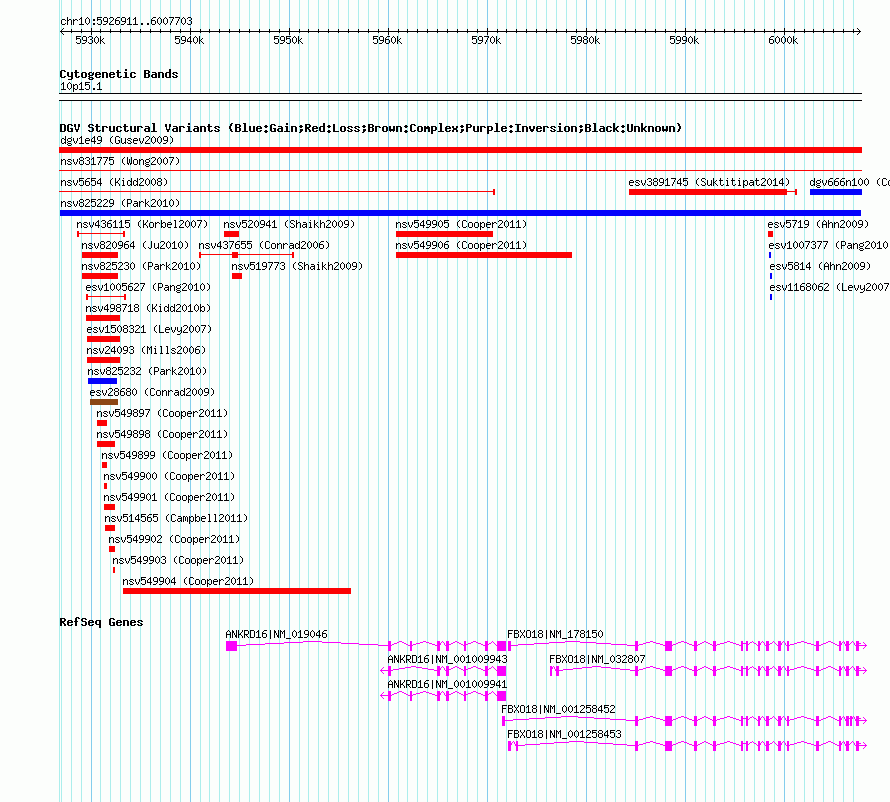Click the ANKRD16|NM_001009941 transcript label

point(447,684)
